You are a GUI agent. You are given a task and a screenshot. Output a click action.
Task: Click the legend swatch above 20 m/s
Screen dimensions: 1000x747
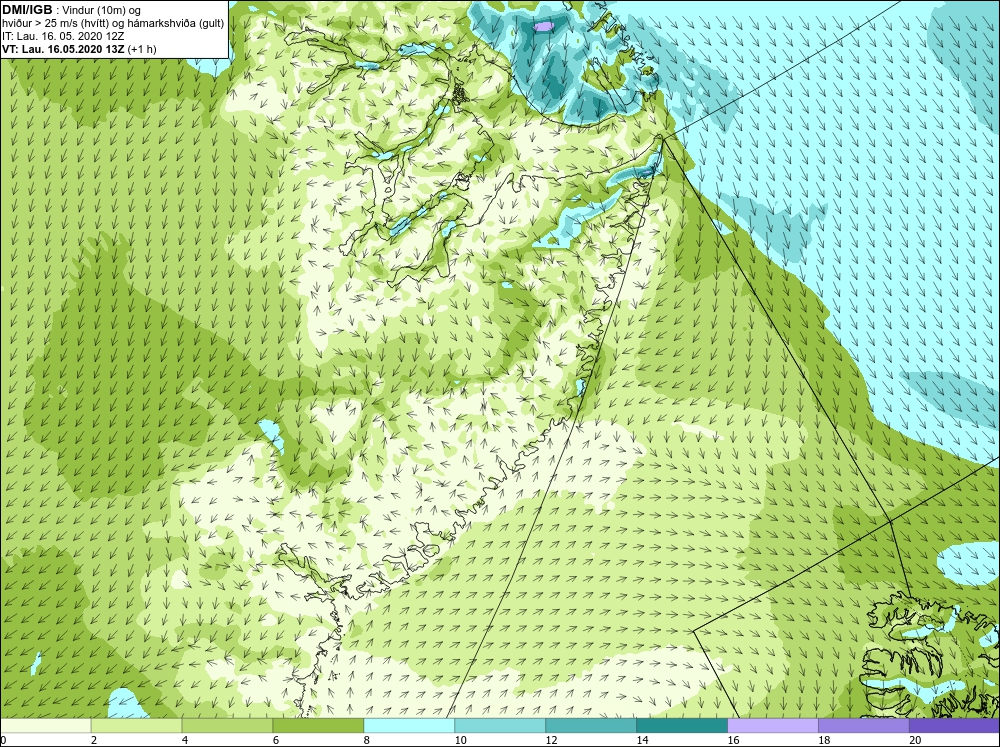point(954,726)
